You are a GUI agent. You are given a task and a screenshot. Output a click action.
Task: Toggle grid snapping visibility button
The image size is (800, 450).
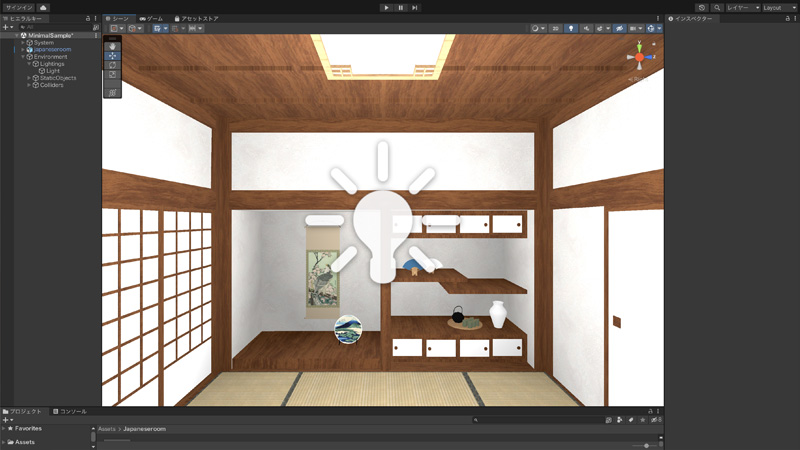158,29
